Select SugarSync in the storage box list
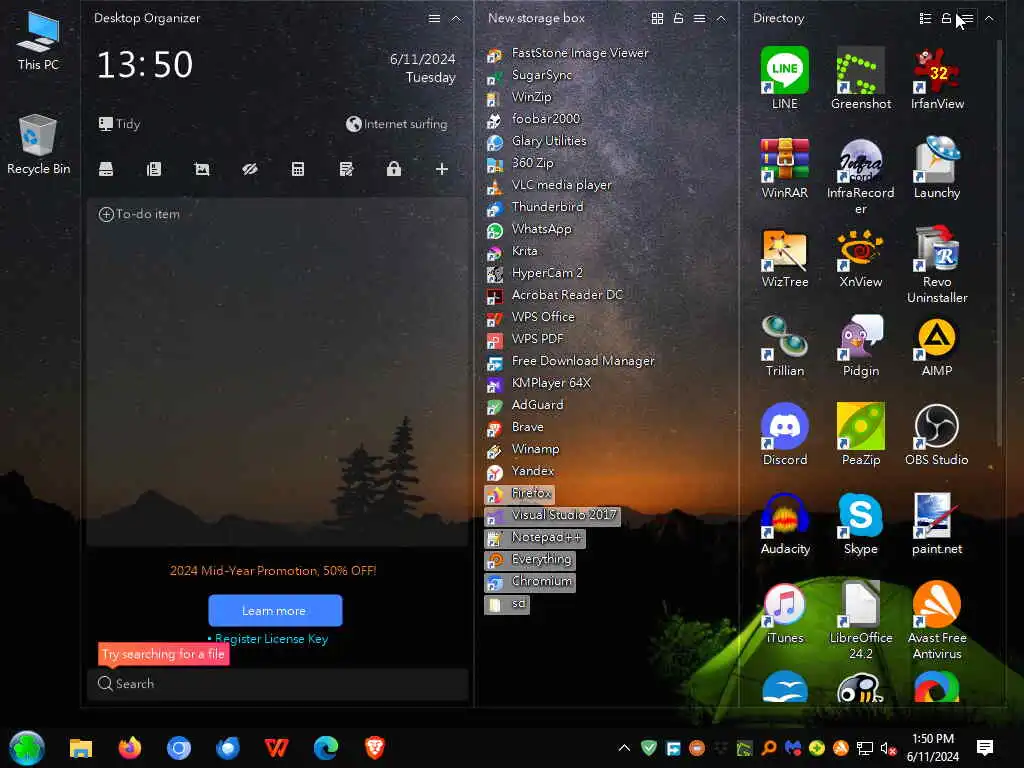The image size is (1024, 768). [530, 75]
